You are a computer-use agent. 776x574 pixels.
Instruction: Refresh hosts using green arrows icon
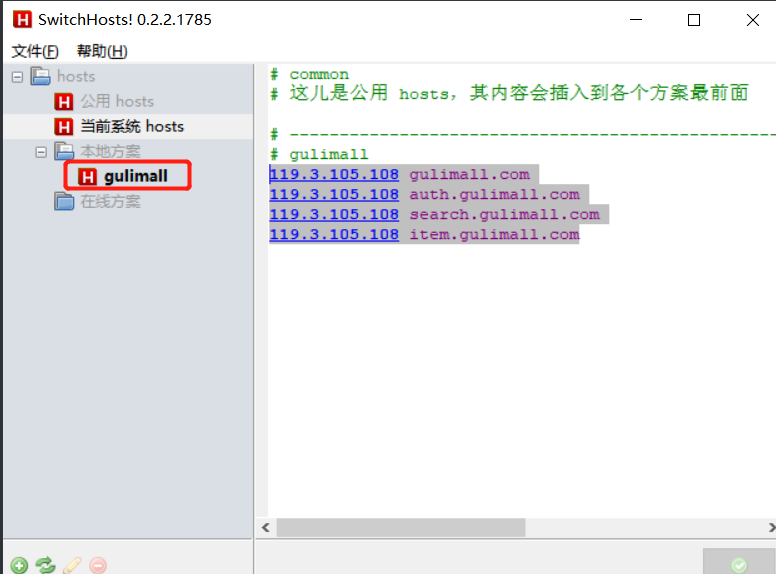46,565
